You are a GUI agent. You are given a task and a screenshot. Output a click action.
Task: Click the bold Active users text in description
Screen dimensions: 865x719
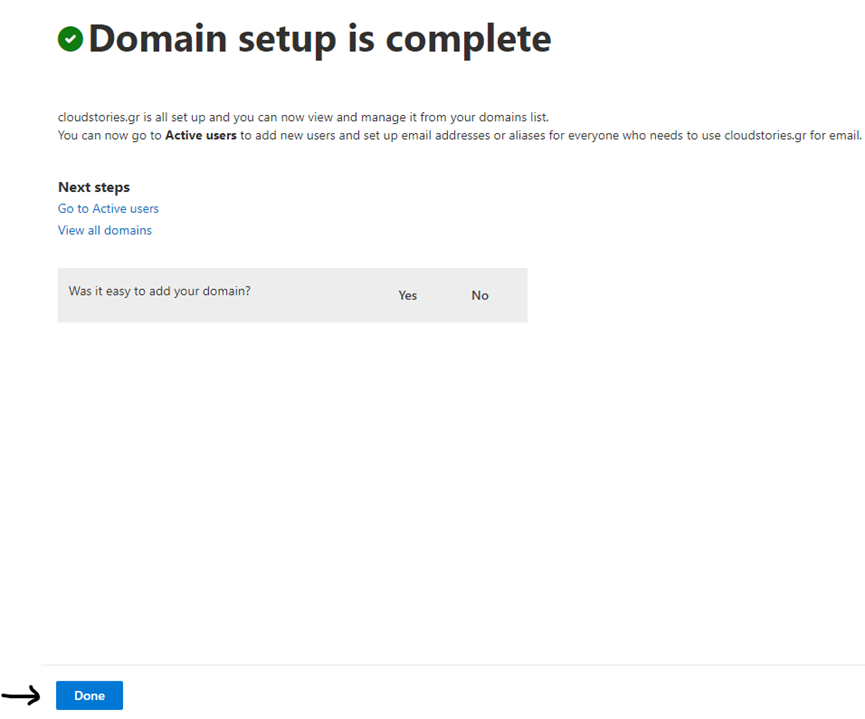201,135
